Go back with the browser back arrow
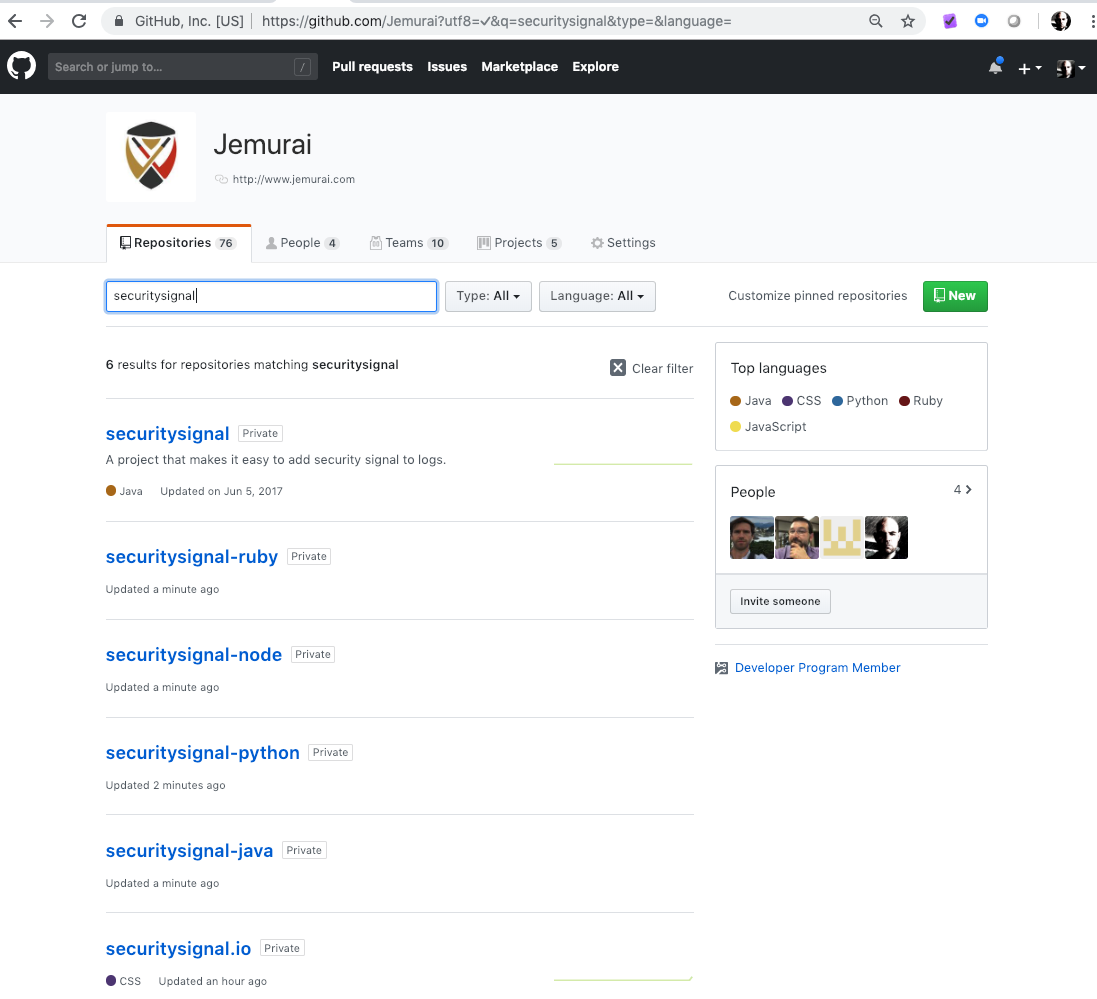The height and width of the screenshot is (999, 1097). pyautogui.click(x=15, y=21)
